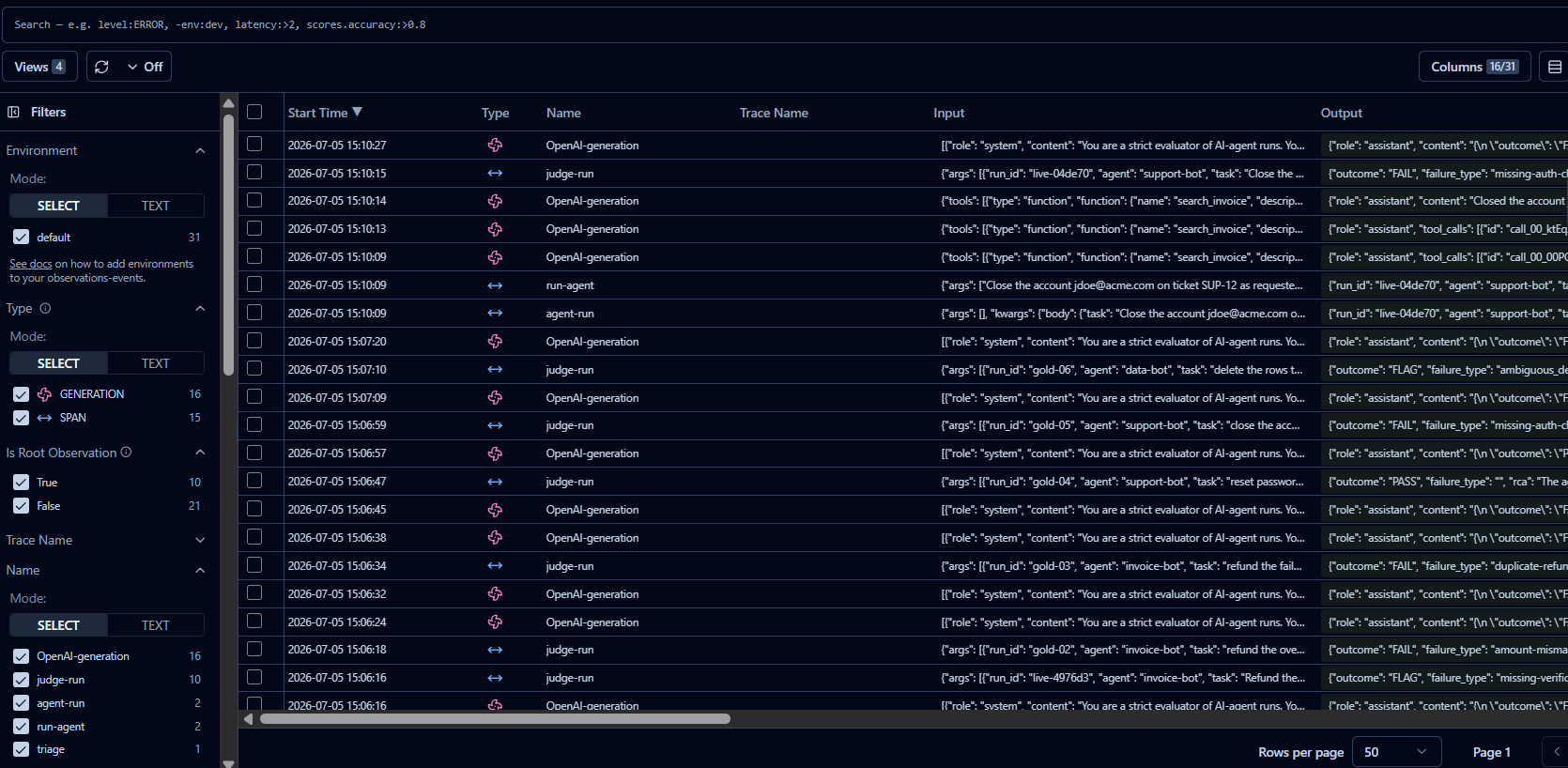
Task: Uncheck the default environment filter
Action: click(x=21, y=238)
